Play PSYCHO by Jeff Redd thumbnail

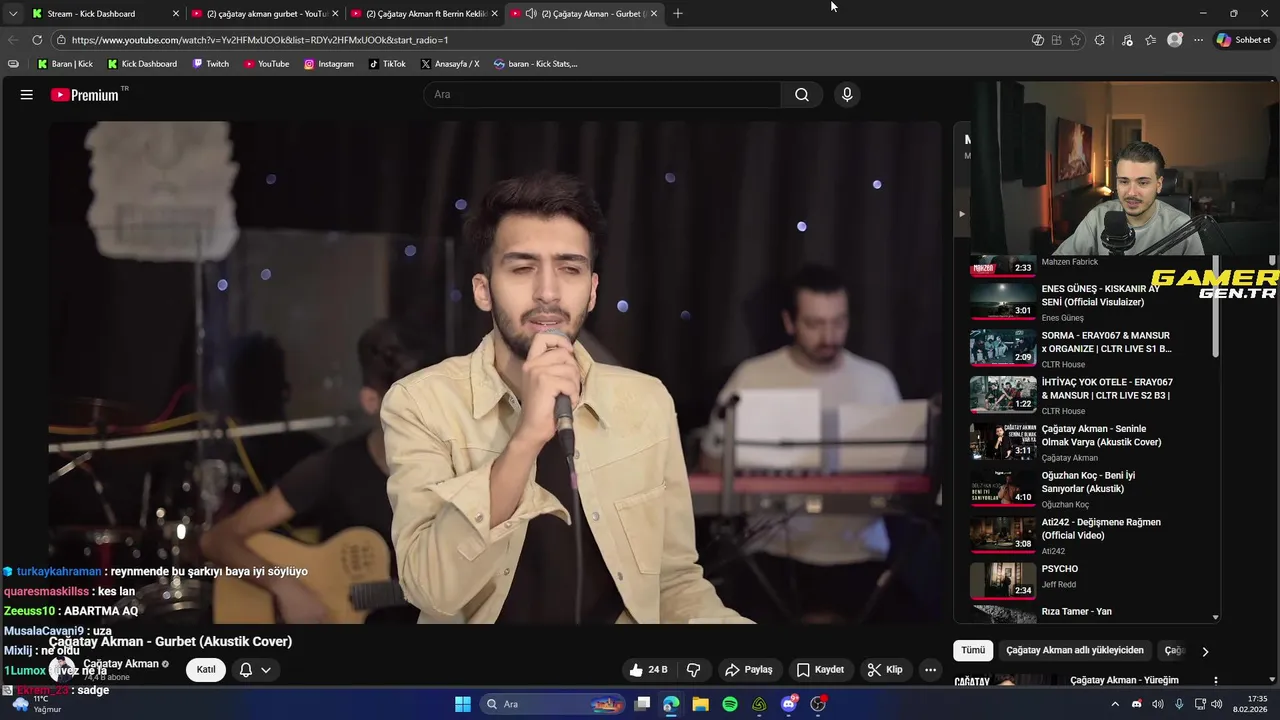pos(1002,581)
